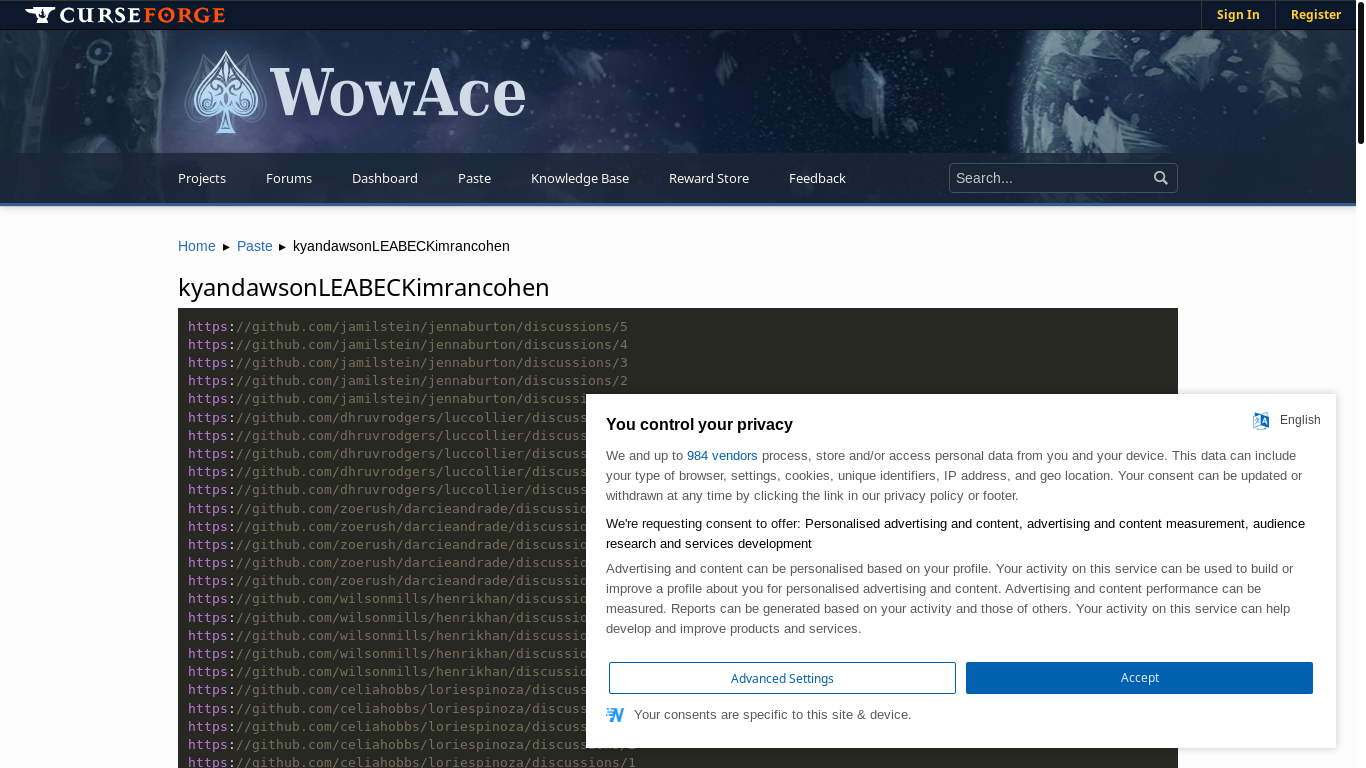Click the CurseForge logo in the top bar
The height and width of the screenshot is (768, 1366).
point(125,15)
